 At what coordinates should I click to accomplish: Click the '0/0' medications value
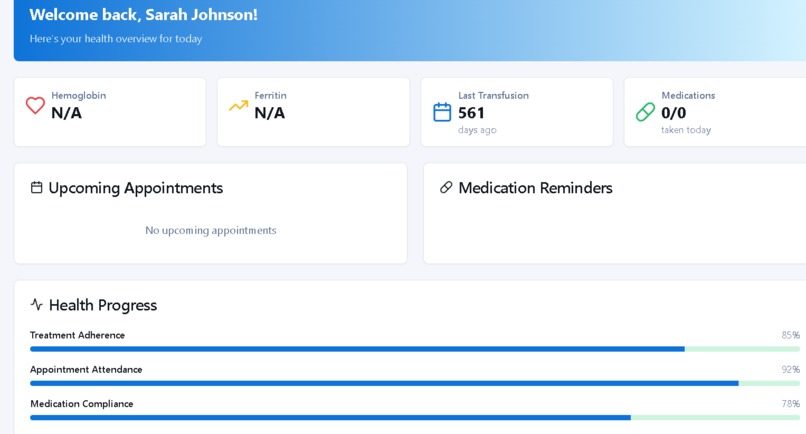tap(673, 113)
